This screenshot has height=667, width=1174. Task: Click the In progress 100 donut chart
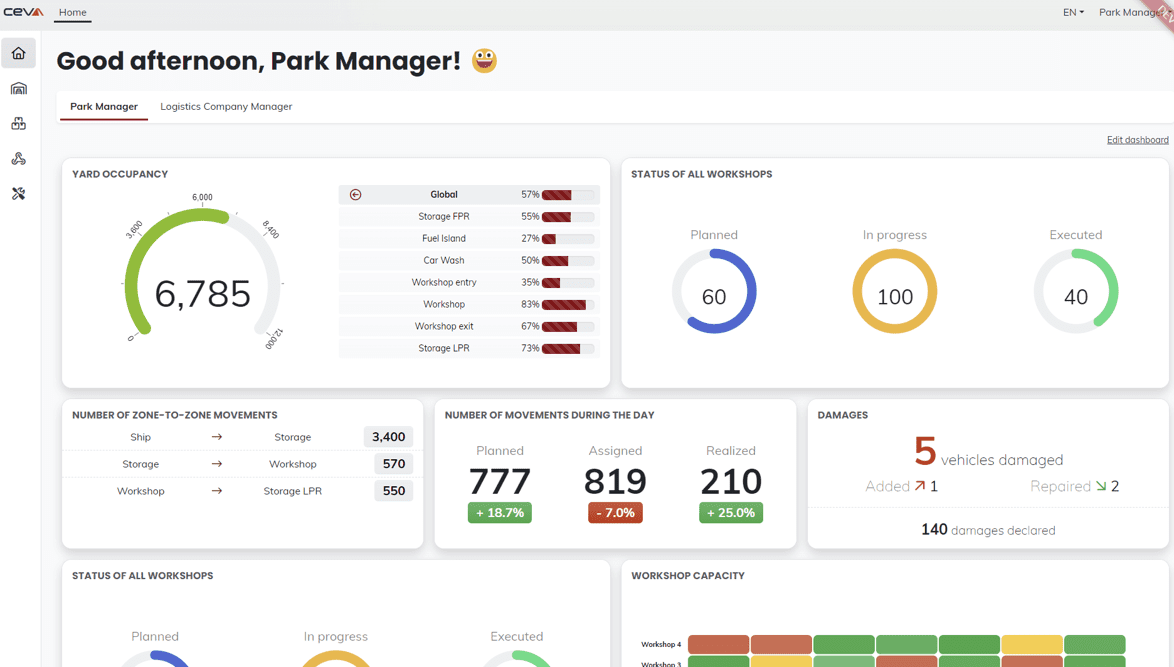tap(895, 292)
